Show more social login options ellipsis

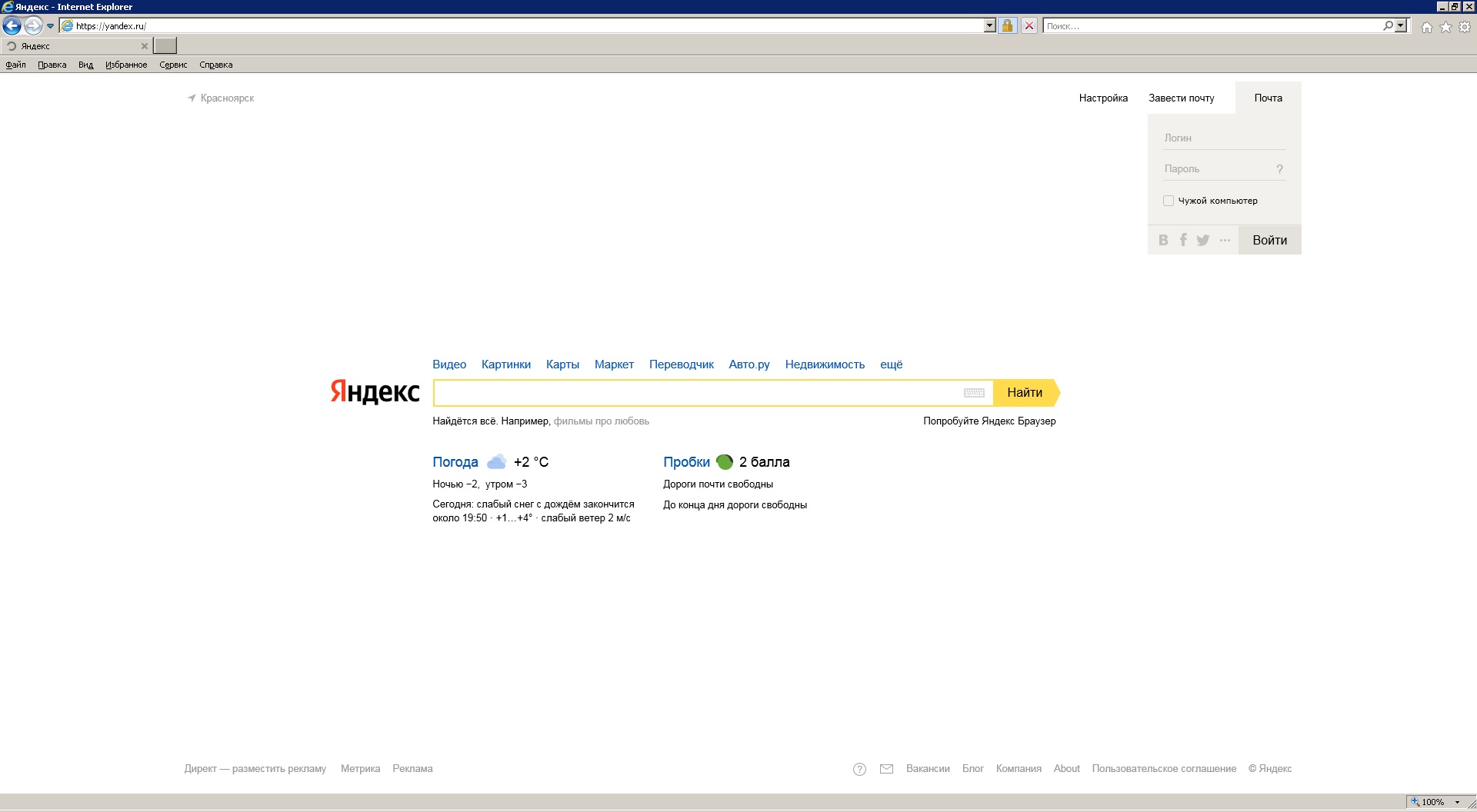click(1225, 240)
